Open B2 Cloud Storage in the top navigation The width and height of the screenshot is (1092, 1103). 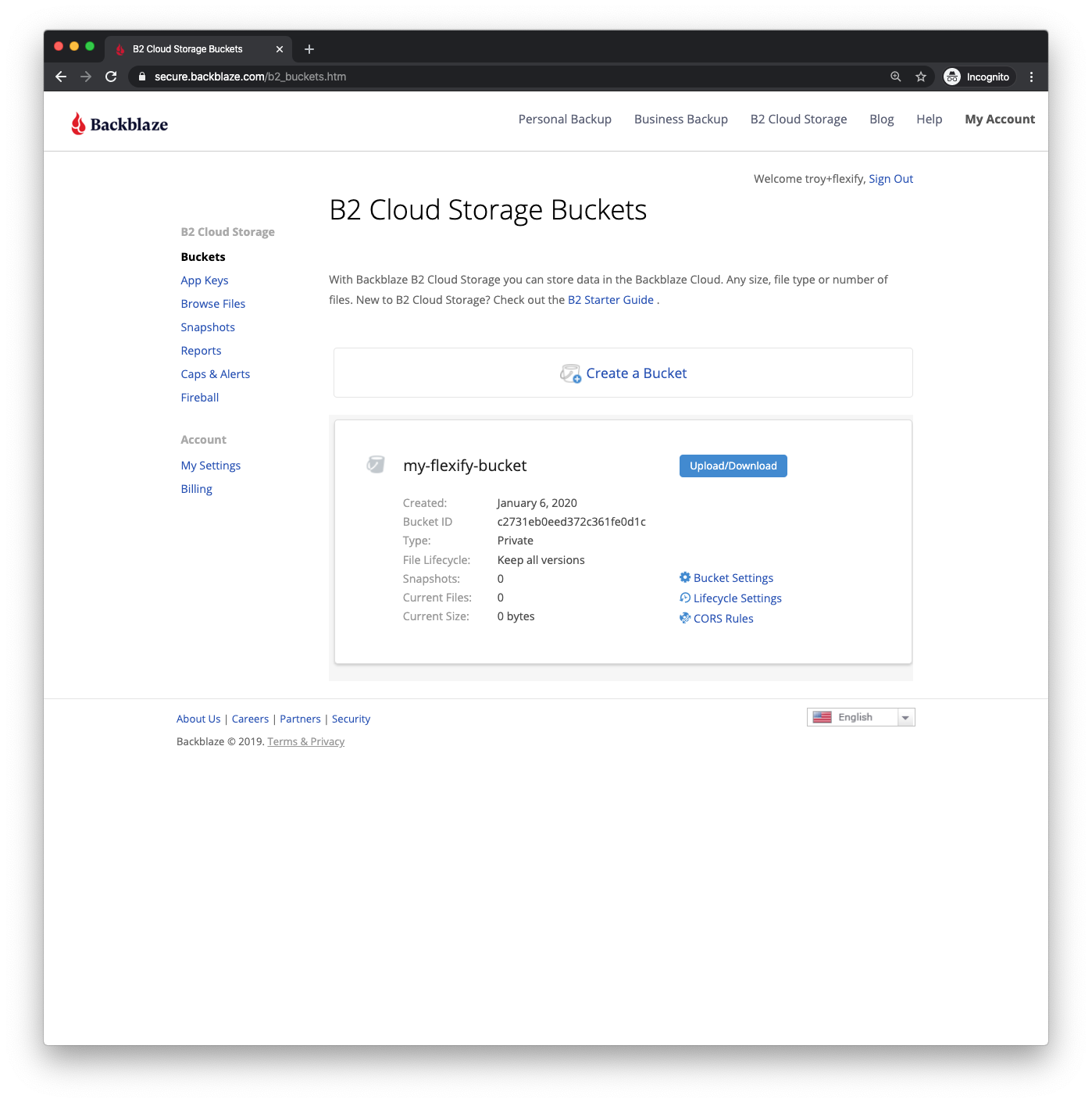tap(798, 119)
